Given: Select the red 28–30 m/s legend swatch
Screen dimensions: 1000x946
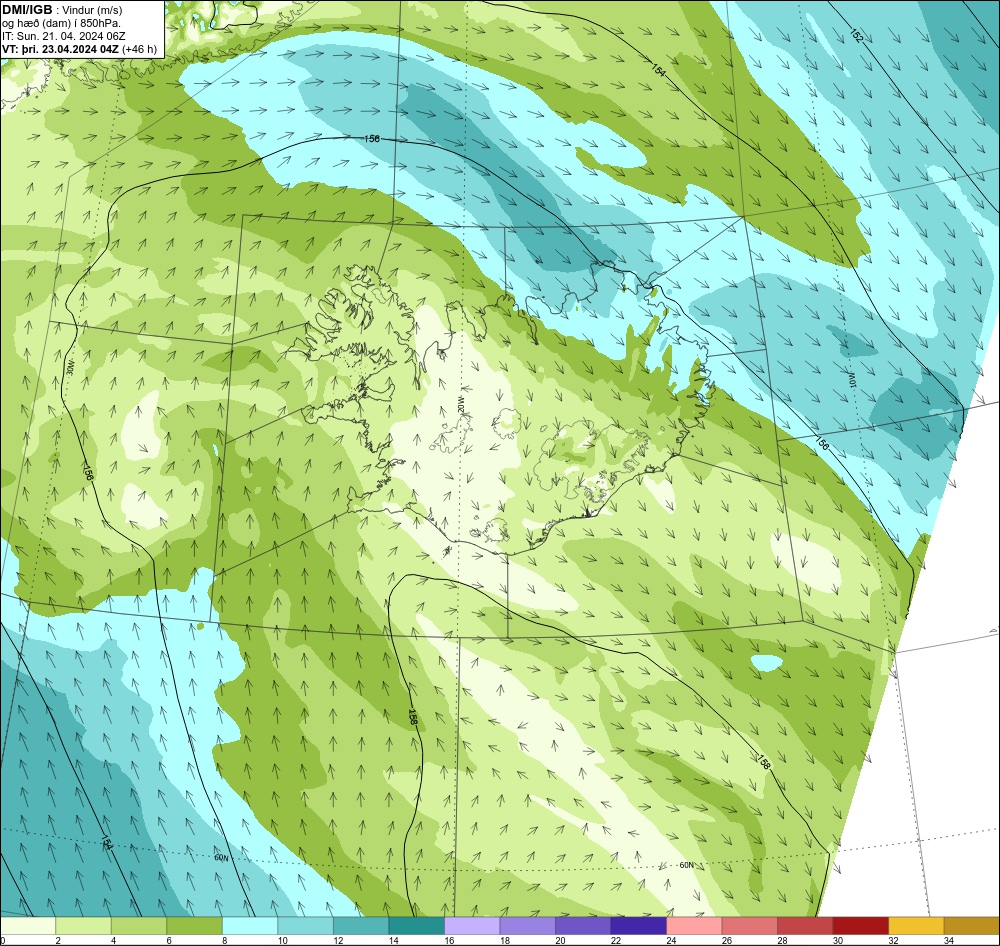Looking at the screenshot, I should 805,925.
